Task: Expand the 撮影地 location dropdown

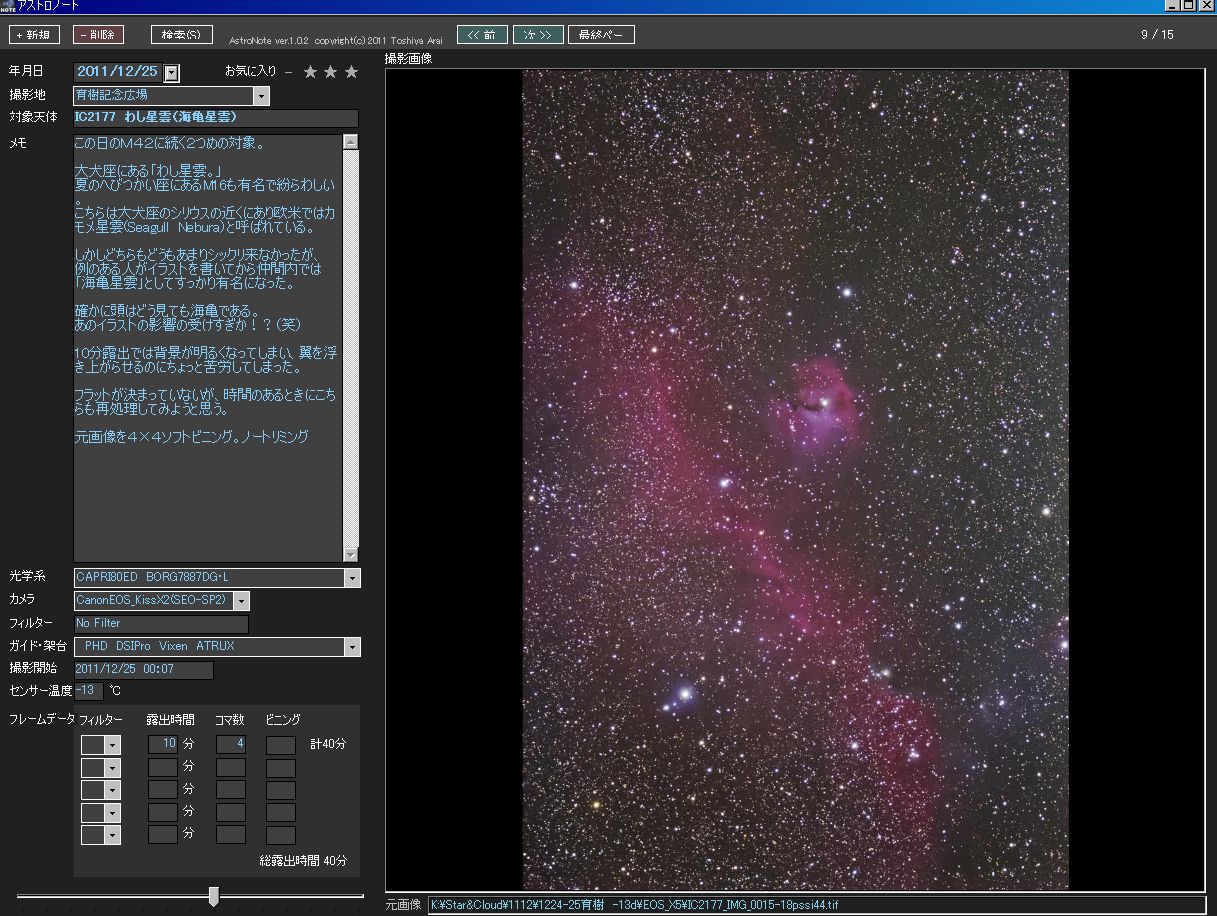Action: click(x=261, y=96)
